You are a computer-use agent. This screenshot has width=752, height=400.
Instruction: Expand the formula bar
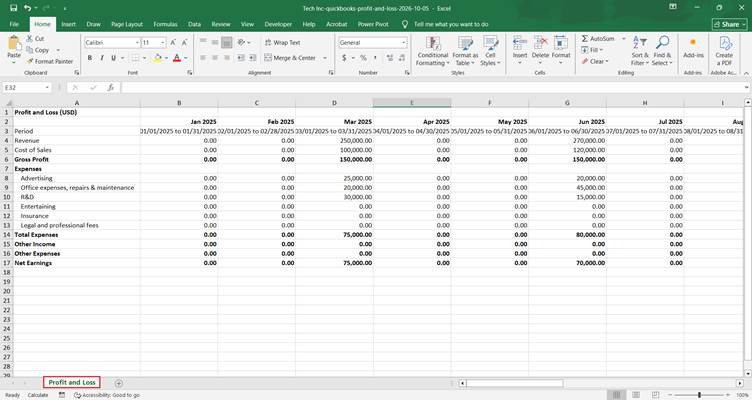tap(746, 87)
